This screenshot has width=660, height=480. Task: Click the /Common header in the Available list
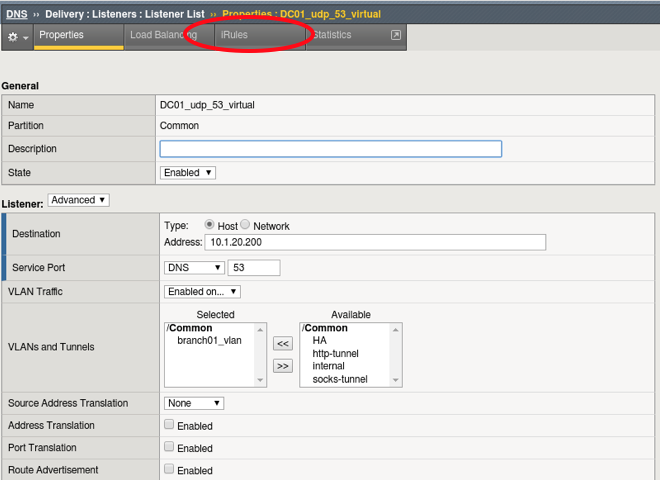[x=325, y=328]
